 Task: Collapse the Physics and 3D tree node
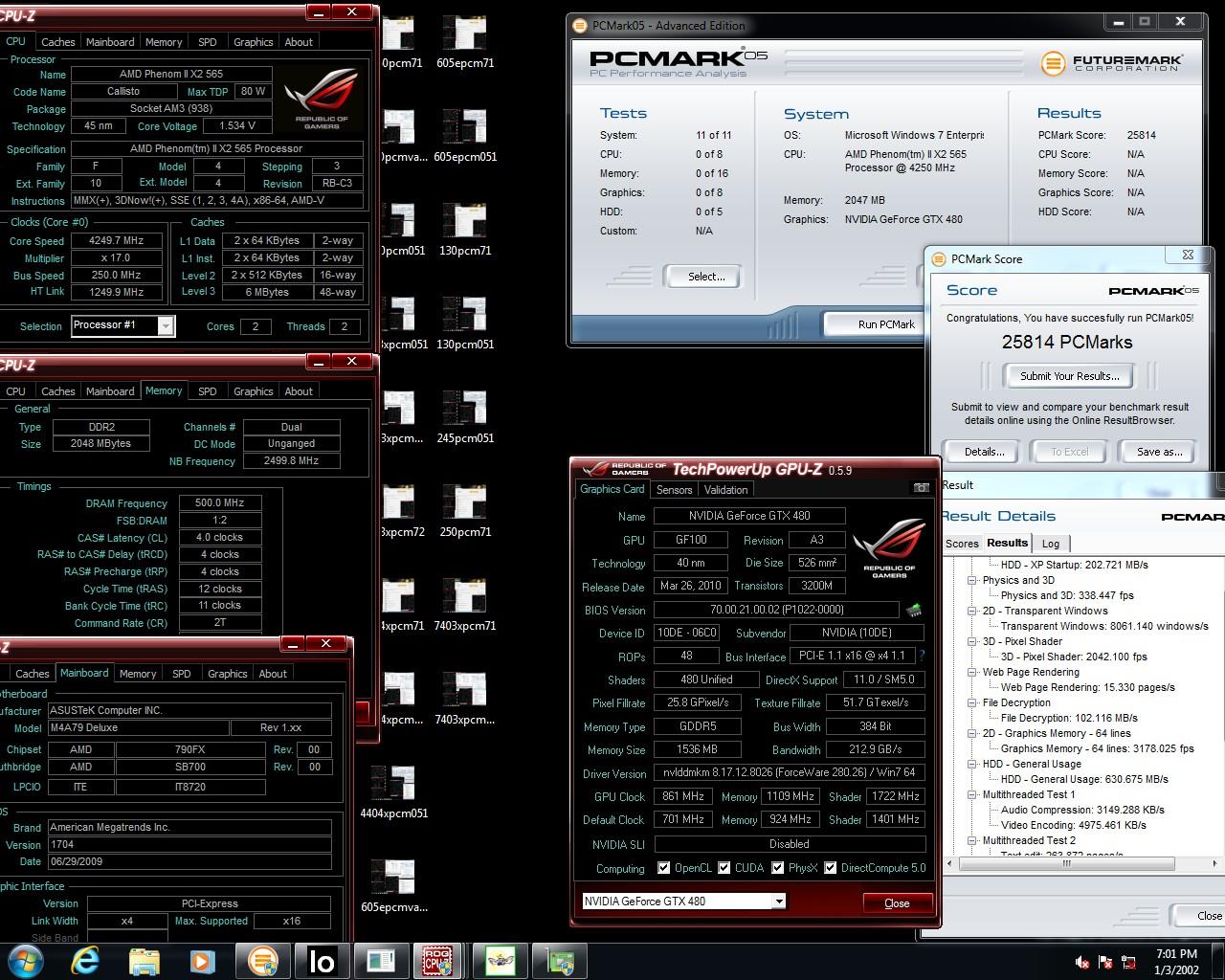click(x=971, y=580)
